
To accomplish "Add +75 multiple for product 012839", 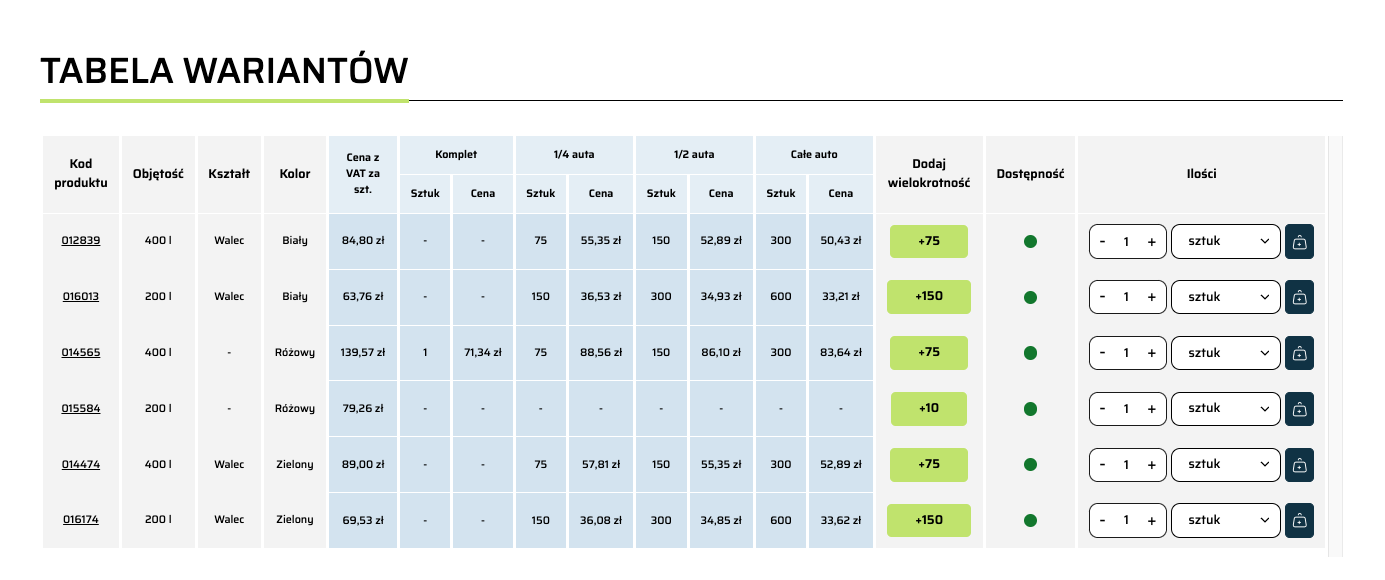I will click(929, 241).
